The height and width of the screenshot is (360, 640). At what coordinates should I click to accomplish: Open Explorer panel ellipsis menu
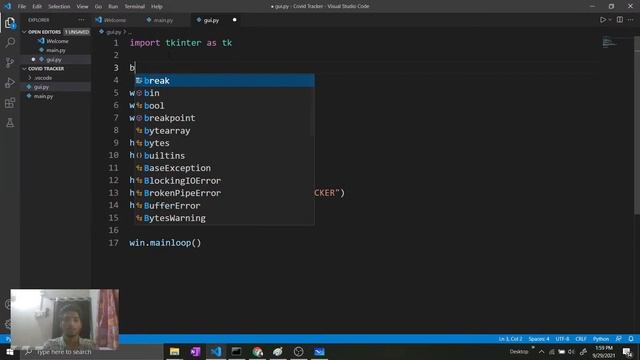pyautogui.click(x=81, y=20)
